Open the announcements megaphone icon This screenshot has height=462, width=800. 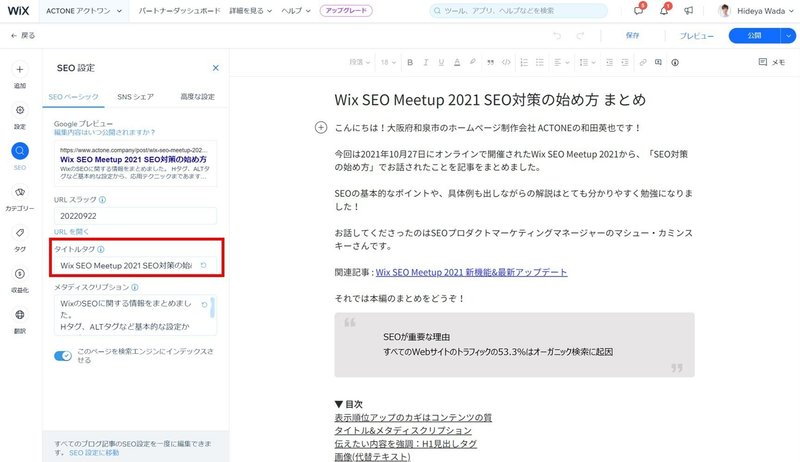689,10
